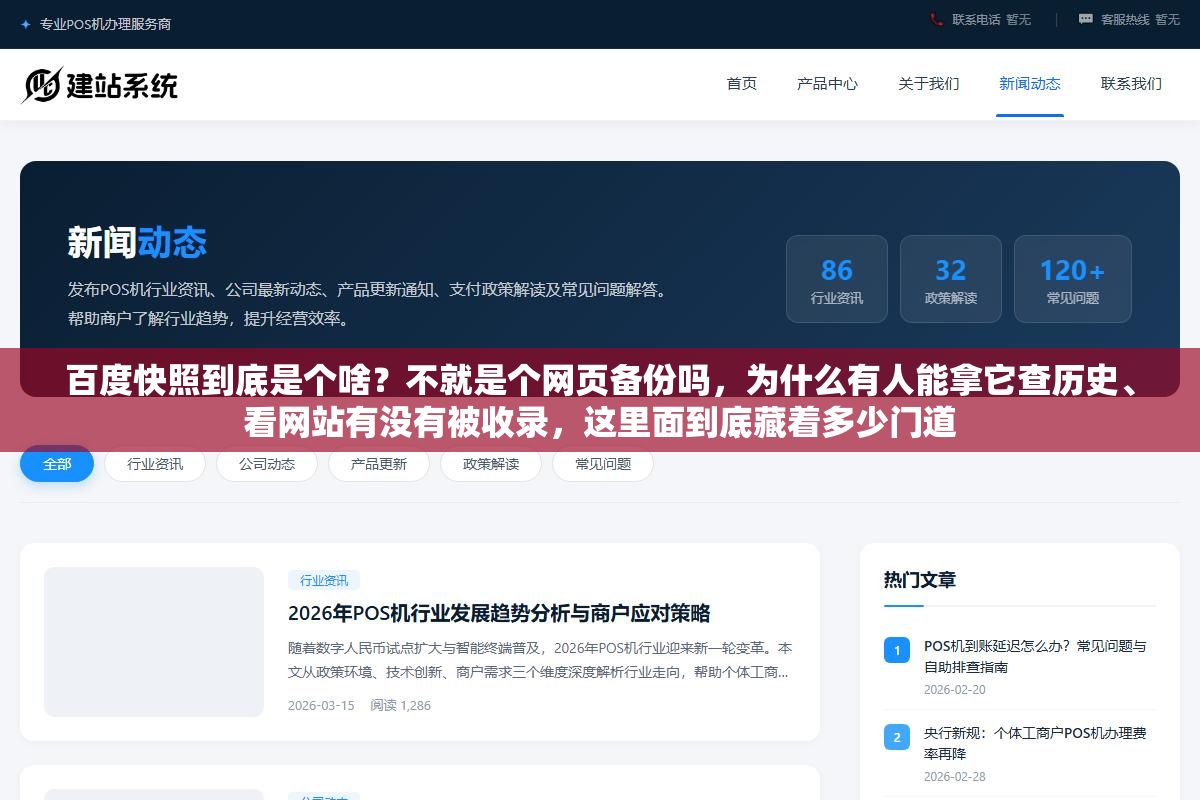Image resolution: width=1200 pixels, height=800 pixels.
Task: Open the 新闻动态 nav item
Action: 1030,84
